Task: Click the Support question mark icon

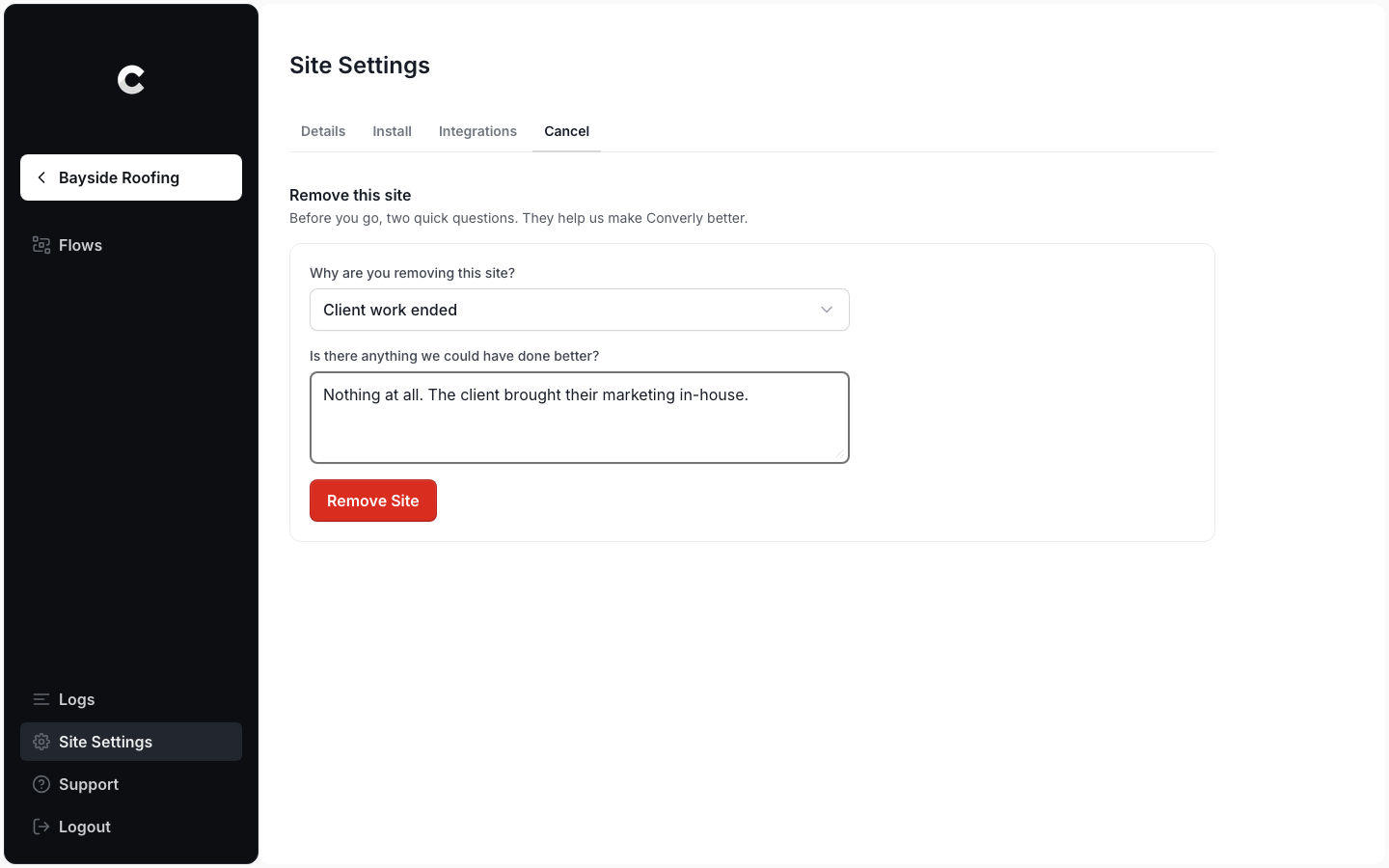Action: [41, 784]
